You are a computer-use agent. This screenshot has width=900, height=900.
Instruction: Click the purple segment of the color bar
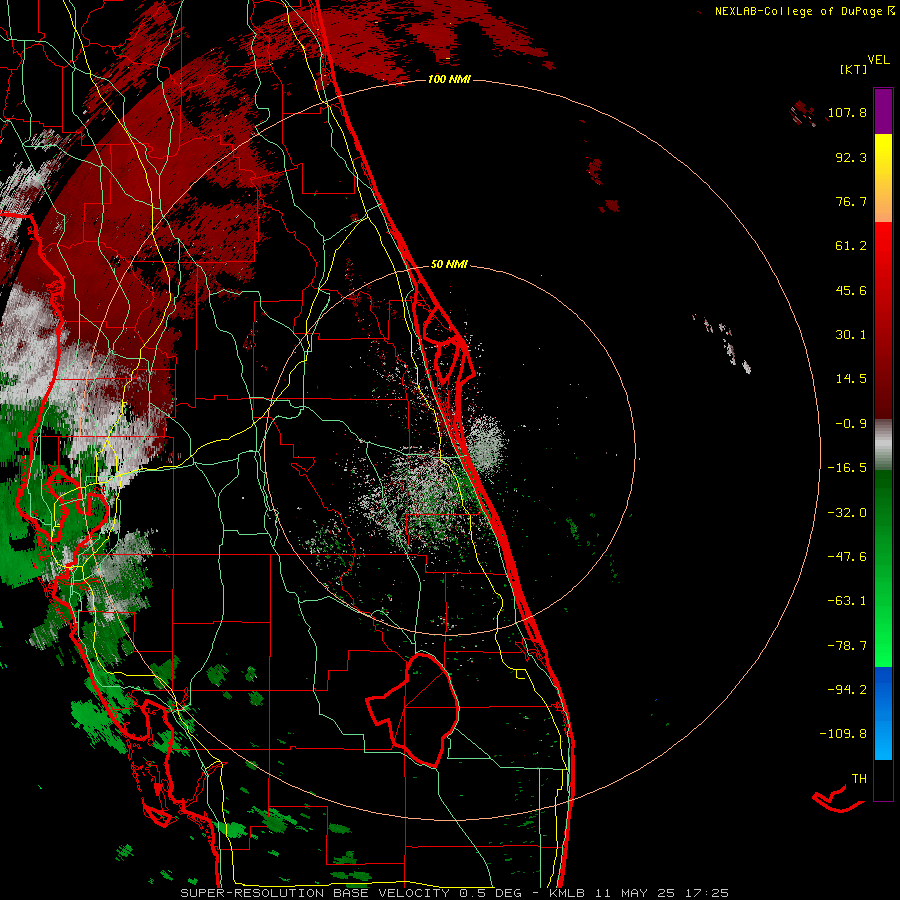point(883,111)
